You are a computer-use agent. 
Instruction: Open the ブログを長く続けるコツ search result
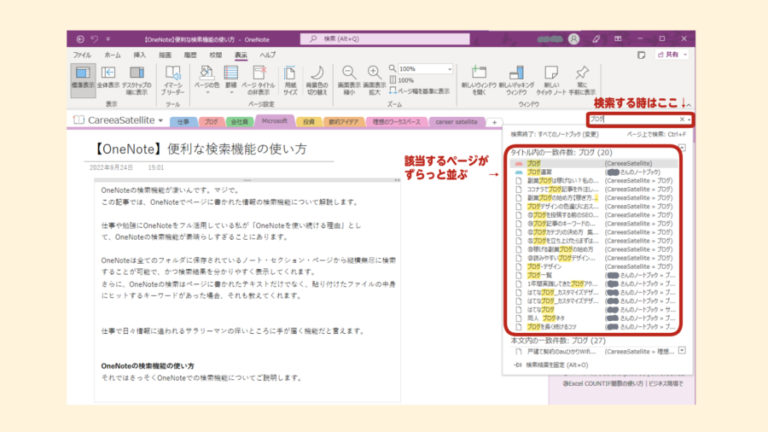(594, 327)
